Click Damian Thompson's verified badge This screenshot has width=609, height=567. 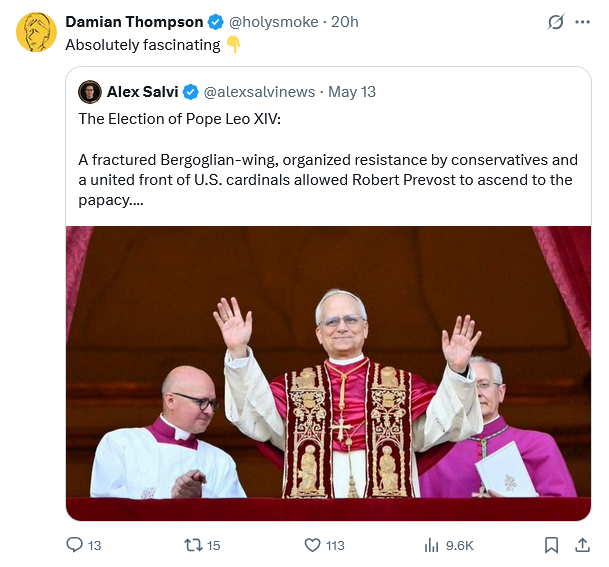pos(215,22)
